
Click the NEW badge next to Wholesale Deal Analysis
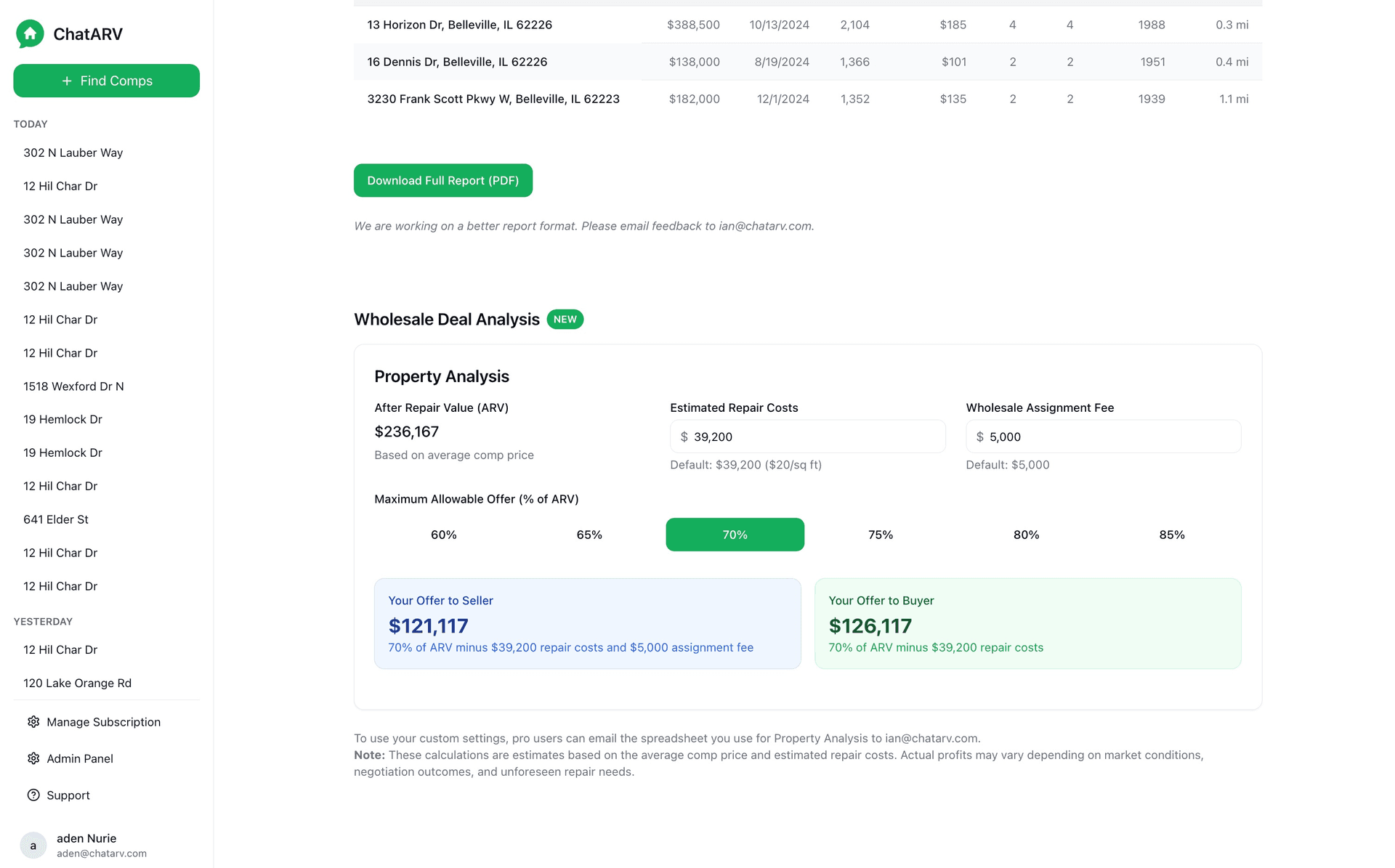tap(565, 319)
